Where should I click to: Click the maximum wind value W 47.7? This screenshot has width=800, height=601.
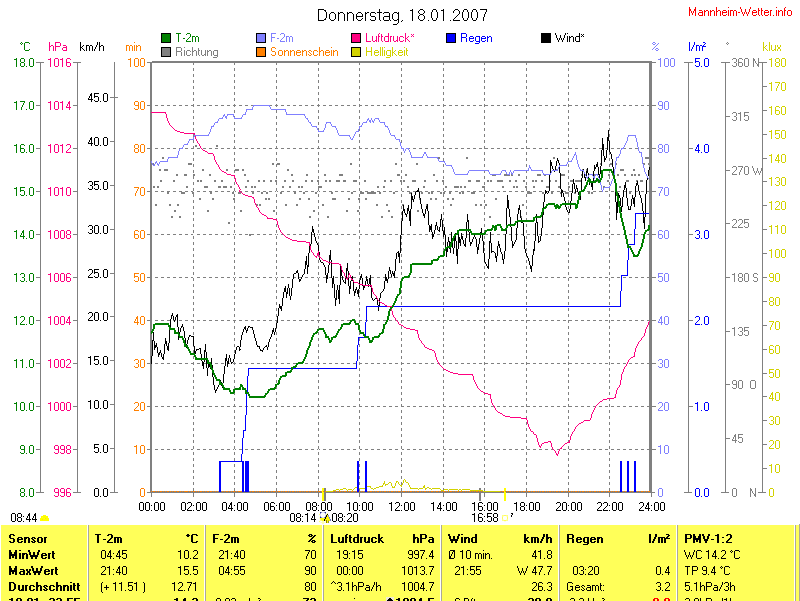pos(535,570)
